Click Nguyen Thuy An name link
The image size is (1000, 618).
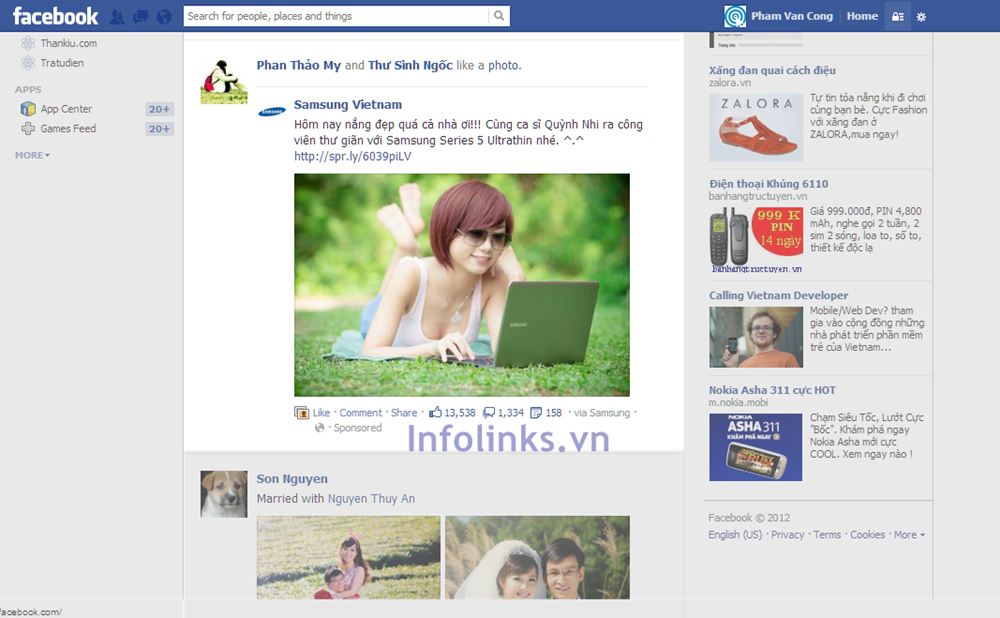click(x=371, y=499)
